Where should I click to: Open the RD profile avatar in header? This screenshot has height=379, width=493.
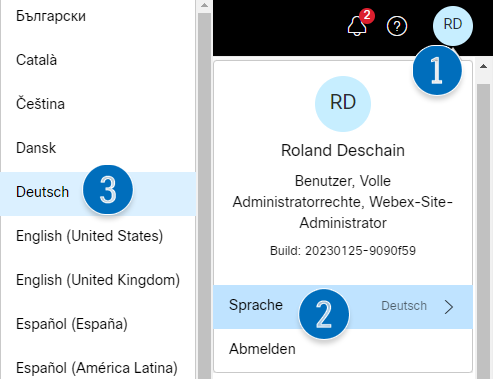click(x=453, y=25)
